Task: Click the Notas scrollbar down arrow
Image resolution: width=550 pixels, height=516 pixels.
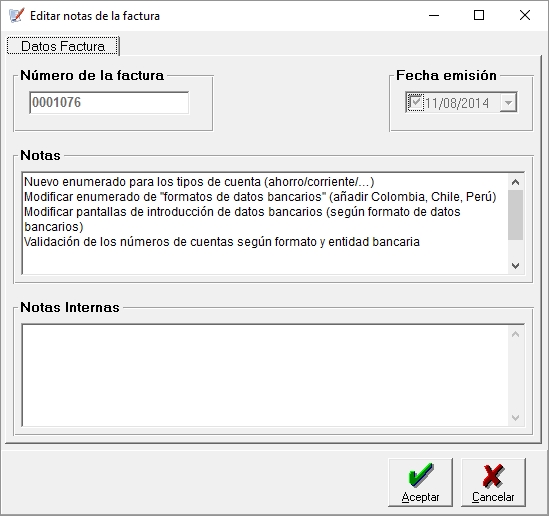Action: point(515,266)
